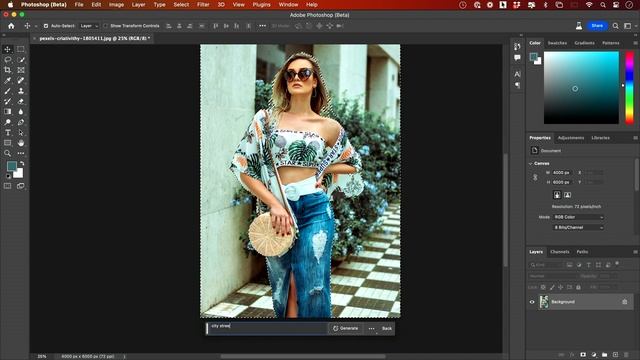Select the Hand tool
Viewport: 640px width, 360px height.
coord(20,143)
